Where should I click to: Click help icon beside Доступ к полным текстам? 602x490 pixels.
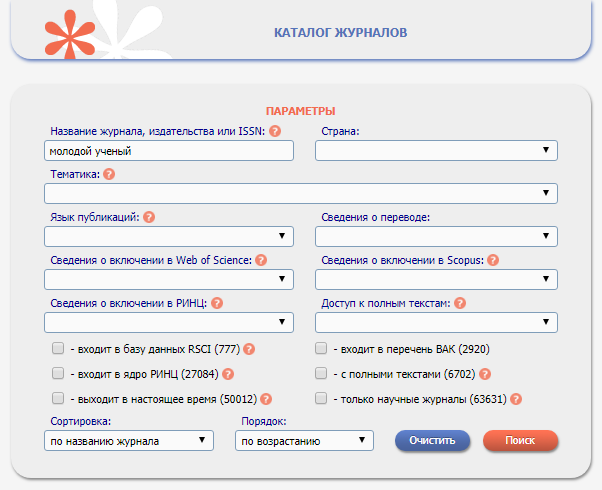460,303
